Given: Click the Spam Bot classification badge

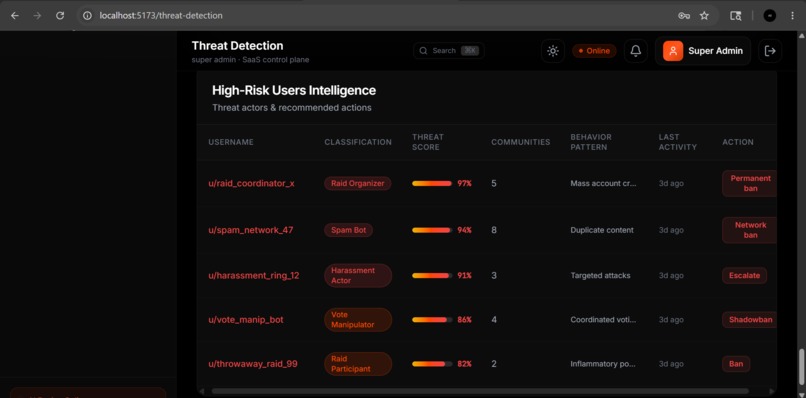Looking at the screenshot, I should pos(349,230).
